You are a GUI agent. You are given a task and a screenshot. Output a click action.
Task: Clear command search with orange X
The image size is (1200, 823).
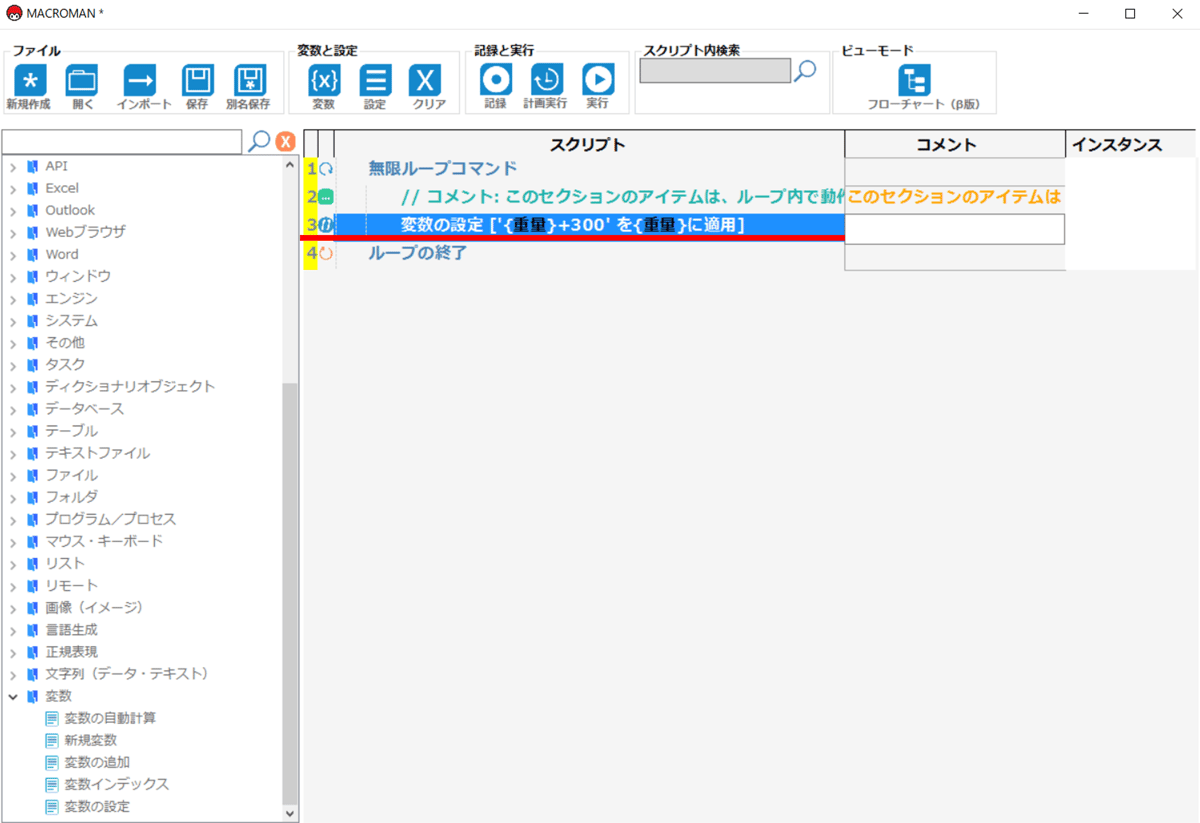[286, 142]
